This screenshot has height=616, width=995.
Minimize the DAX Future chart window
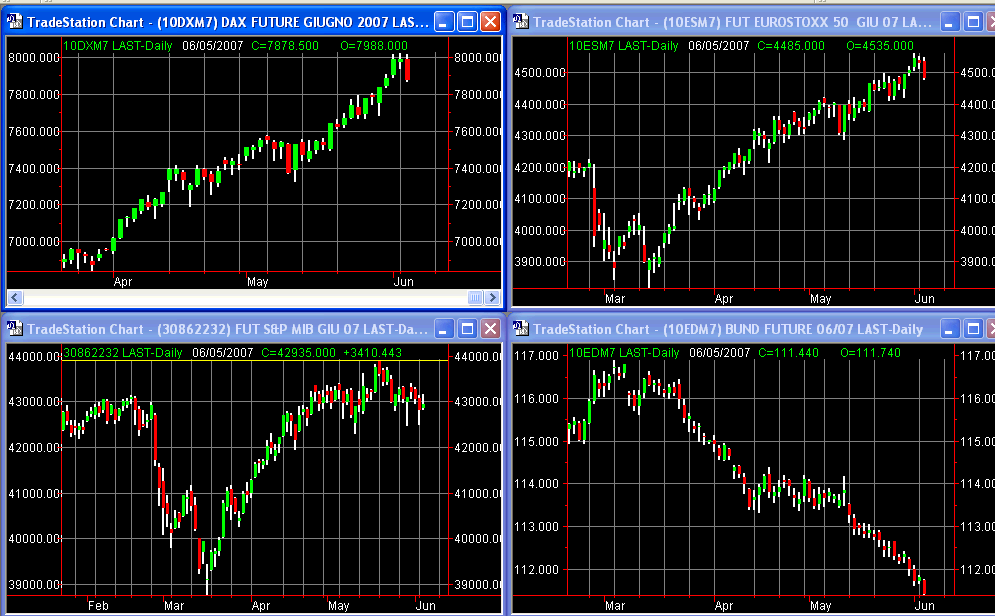pos(444,21)
